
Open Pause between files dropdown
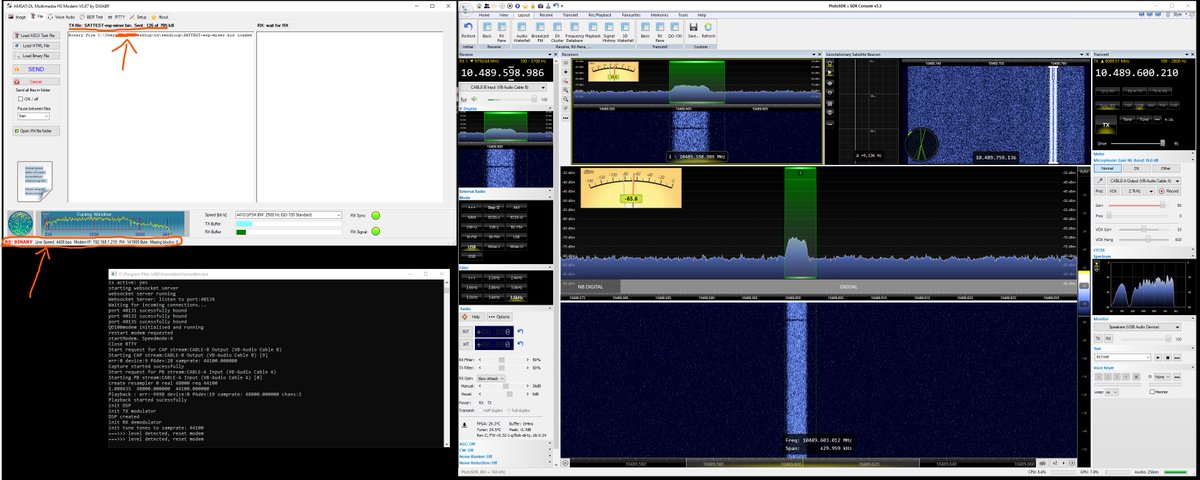[x=33, y=116]
